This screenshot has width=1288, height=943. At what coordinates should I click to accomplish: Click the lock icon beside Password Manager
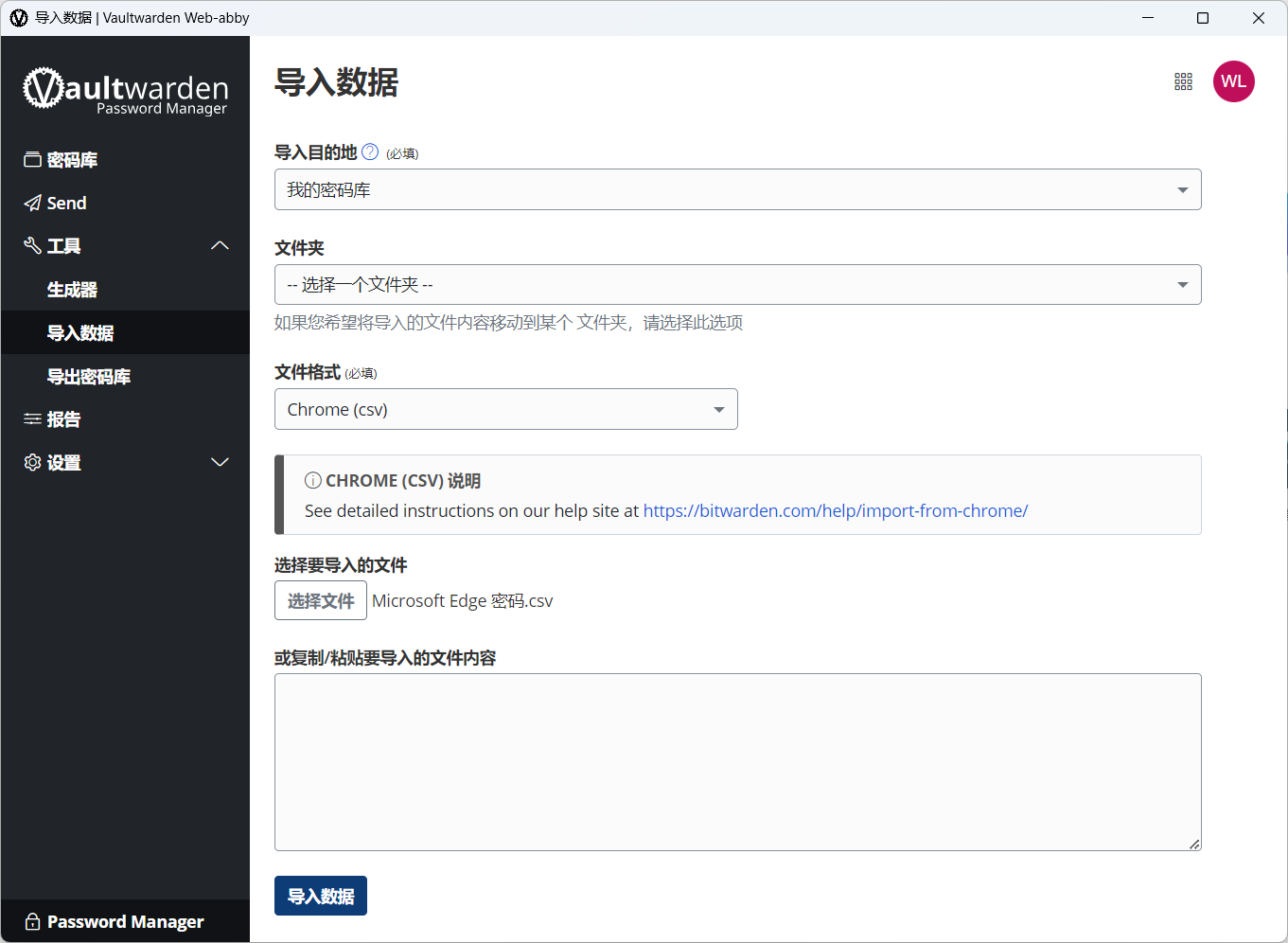coord(32,921)
